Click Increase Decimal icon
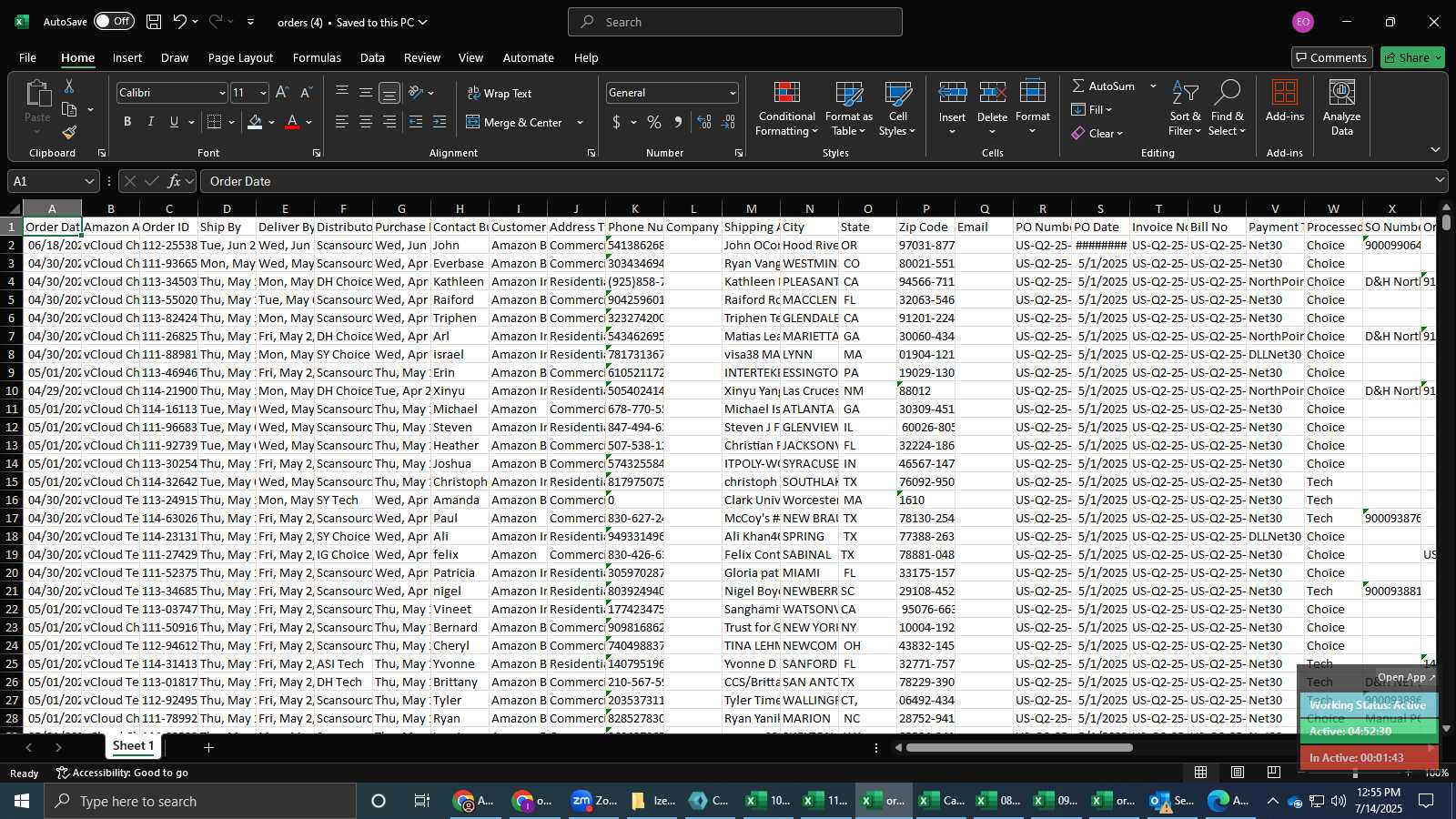This screenshot has width=1456, height=819. (704, 122)
